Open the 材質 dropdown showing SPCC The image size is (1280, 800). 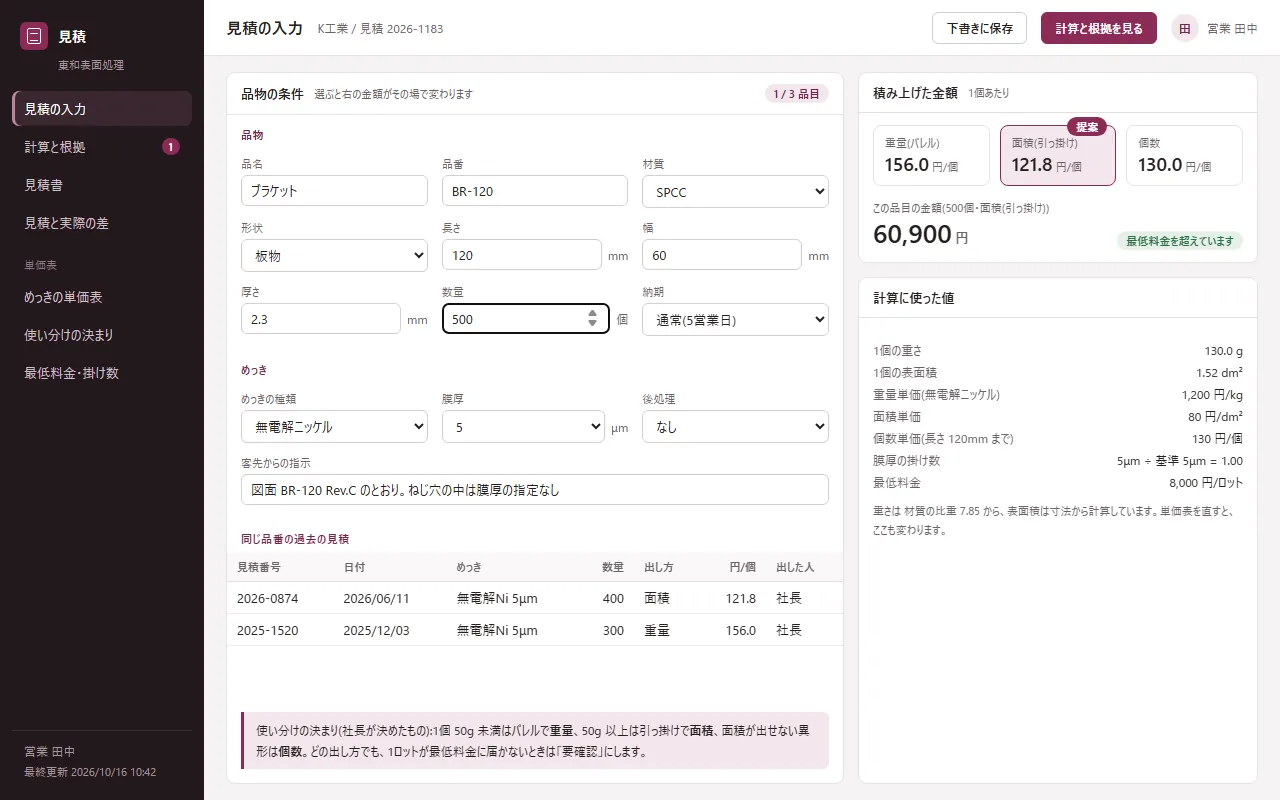click(735, 191)
